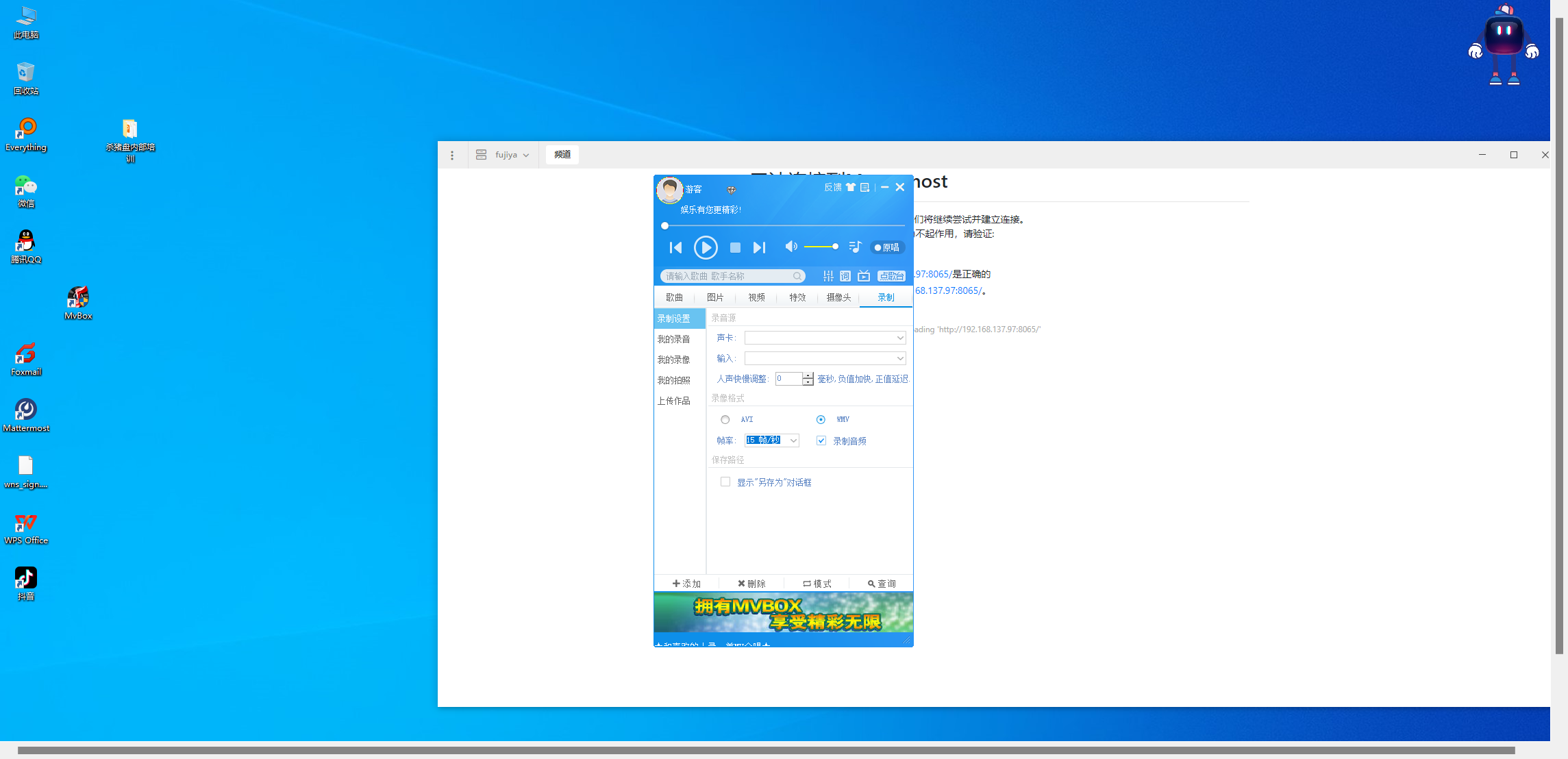
Task: Skip to next track icon
Action: 759,247
